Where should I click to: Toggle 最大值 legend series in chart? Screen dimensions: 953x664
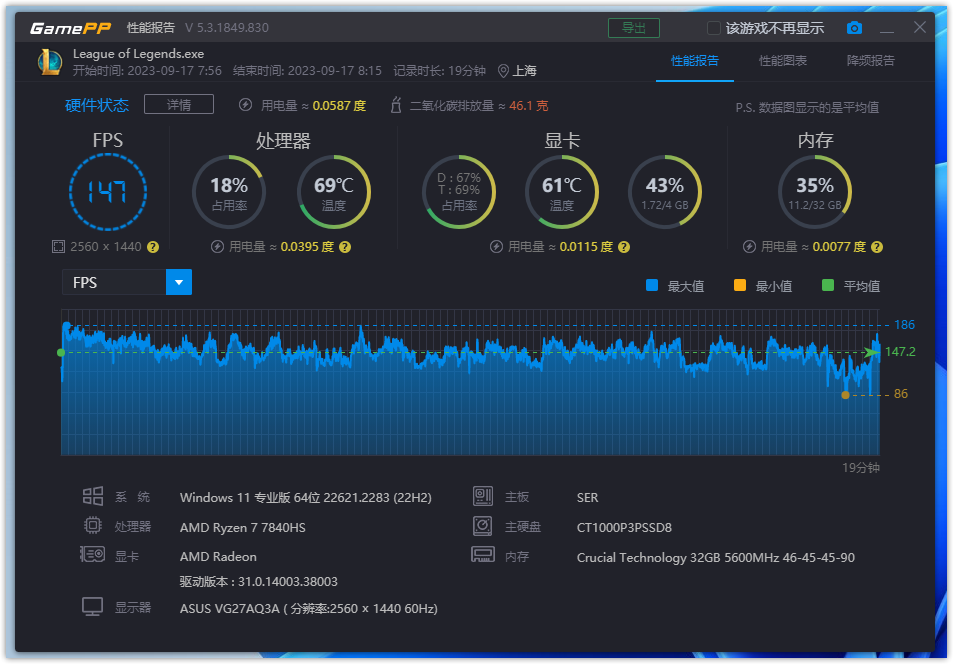(x=675, y=286)
